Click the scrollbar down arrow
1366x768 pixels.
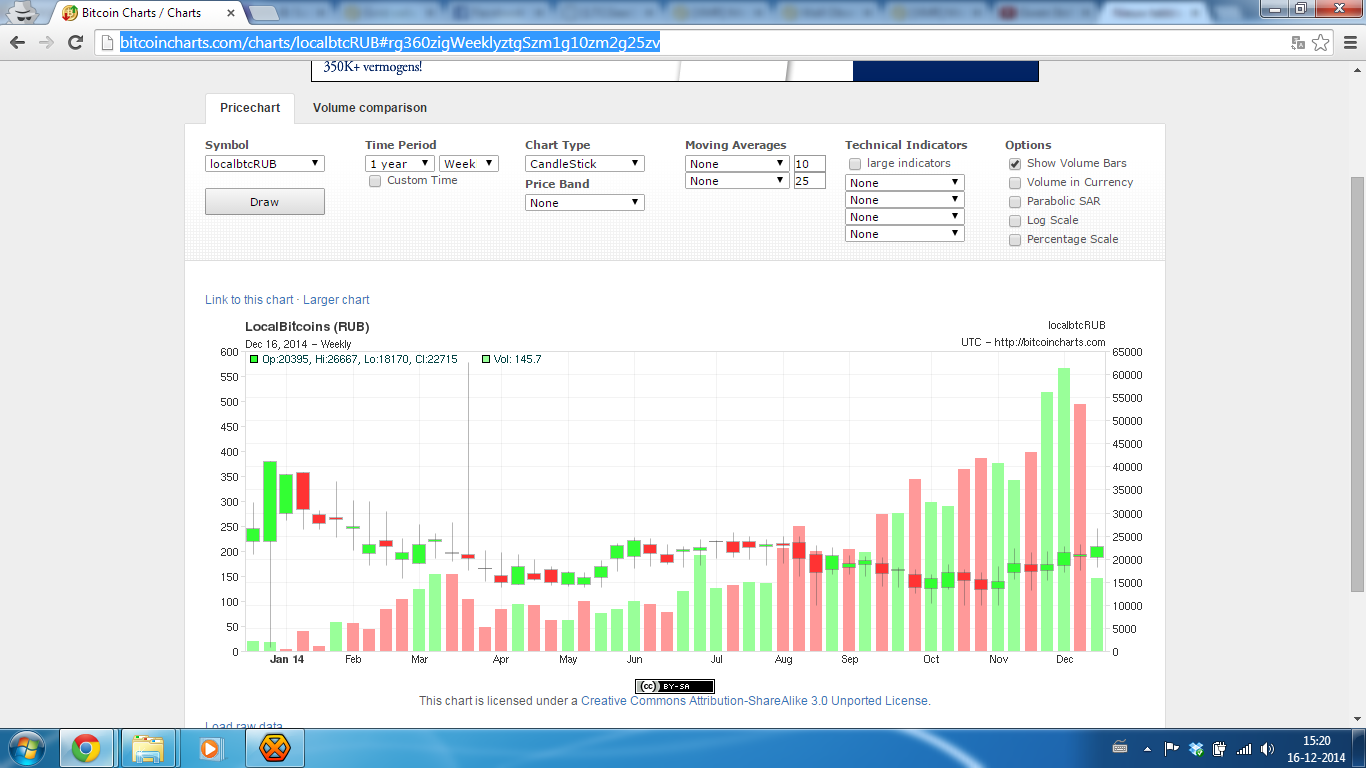point(1357,718)
